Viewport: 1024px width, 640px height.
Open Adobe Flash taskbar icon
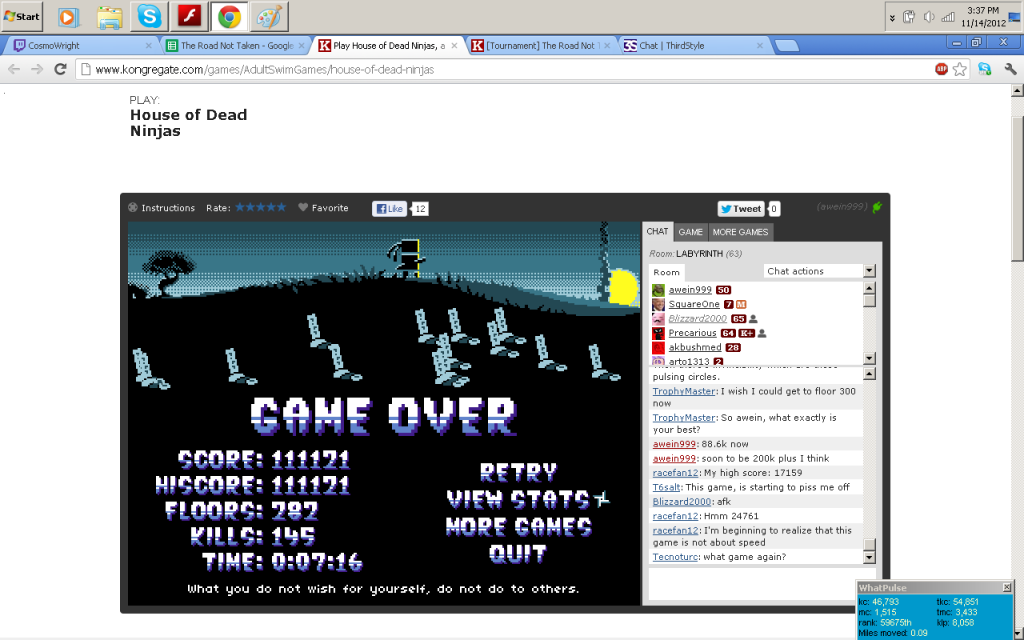[x=189, y=16]
